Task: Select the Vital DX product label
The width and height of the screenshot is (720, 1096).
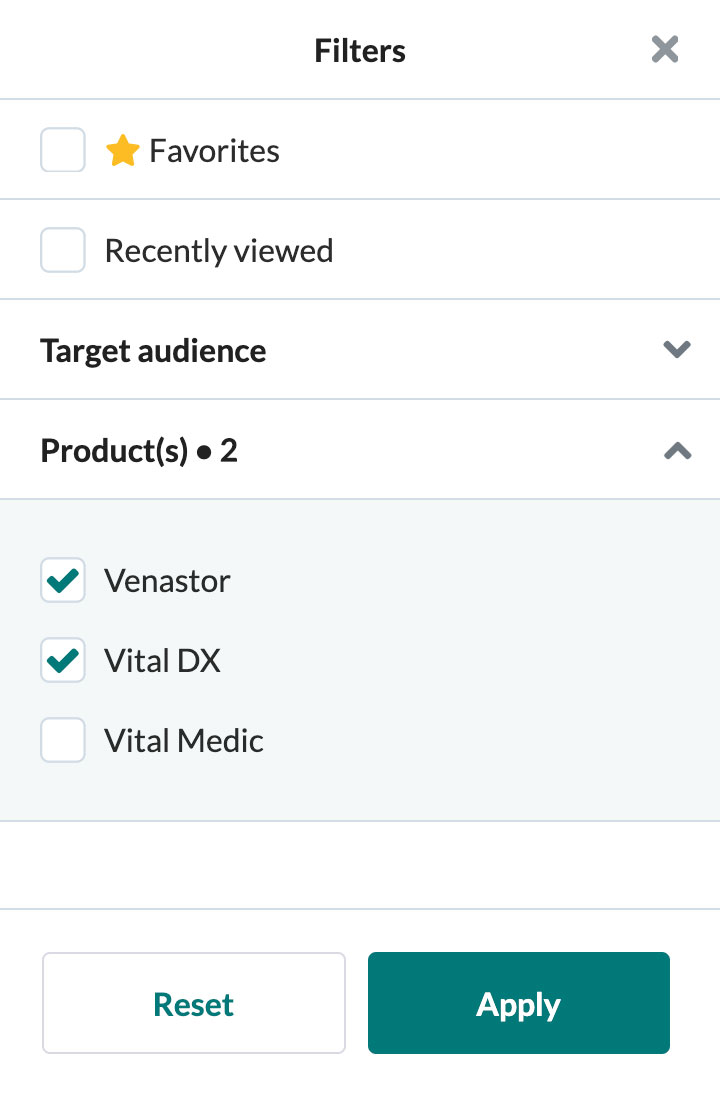Action: coord(162,661)
